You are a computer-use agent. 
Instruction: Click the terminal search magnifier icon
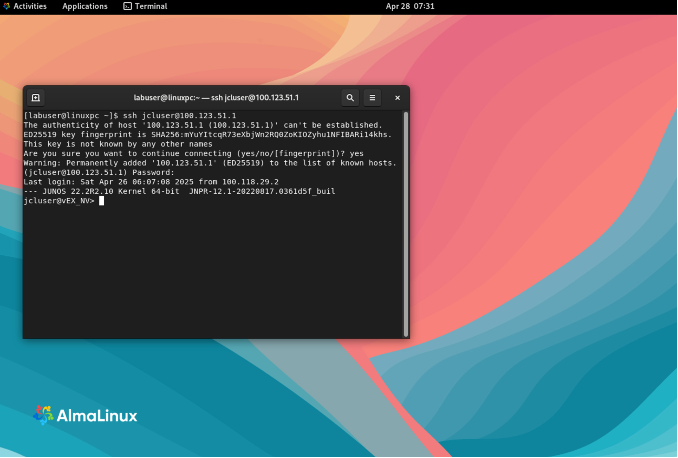point(350,98)
